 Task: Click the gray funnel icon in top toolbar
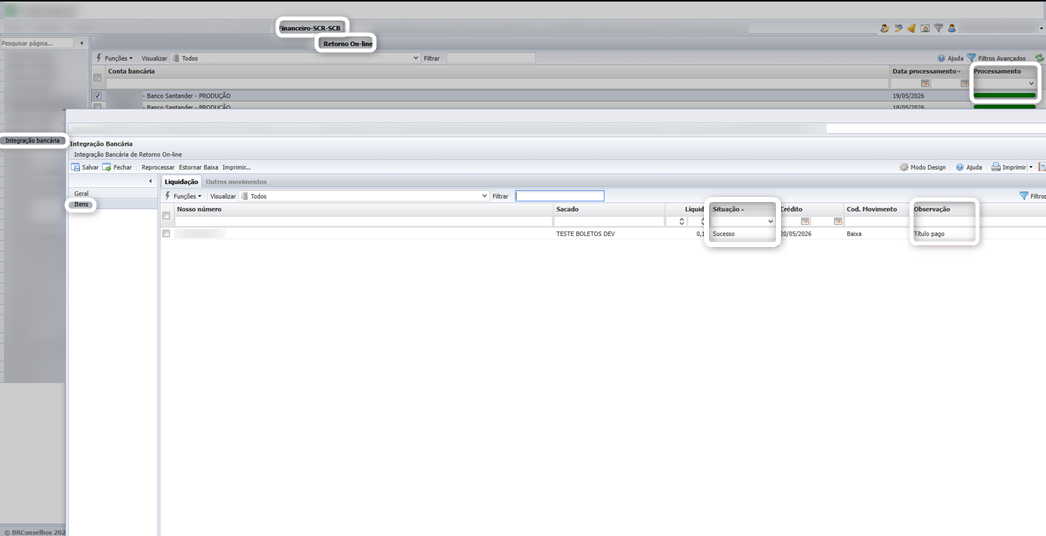(x=938, y=29)
